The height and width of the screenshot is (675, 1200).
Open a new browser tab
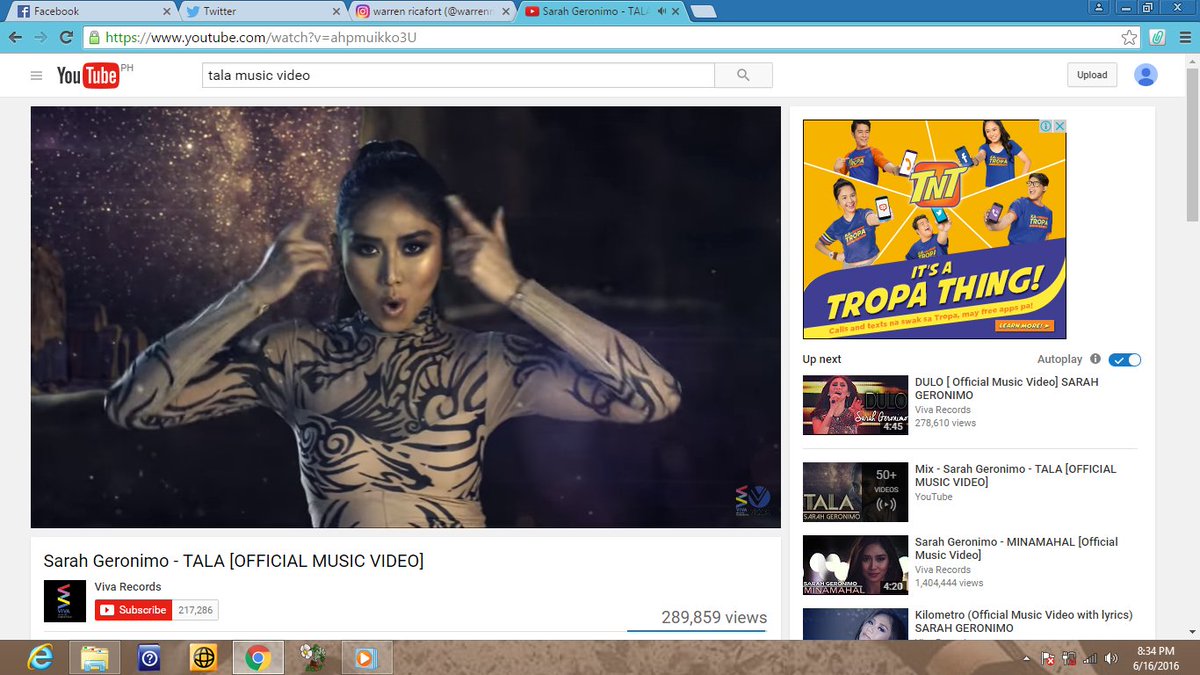click(703, 12)
